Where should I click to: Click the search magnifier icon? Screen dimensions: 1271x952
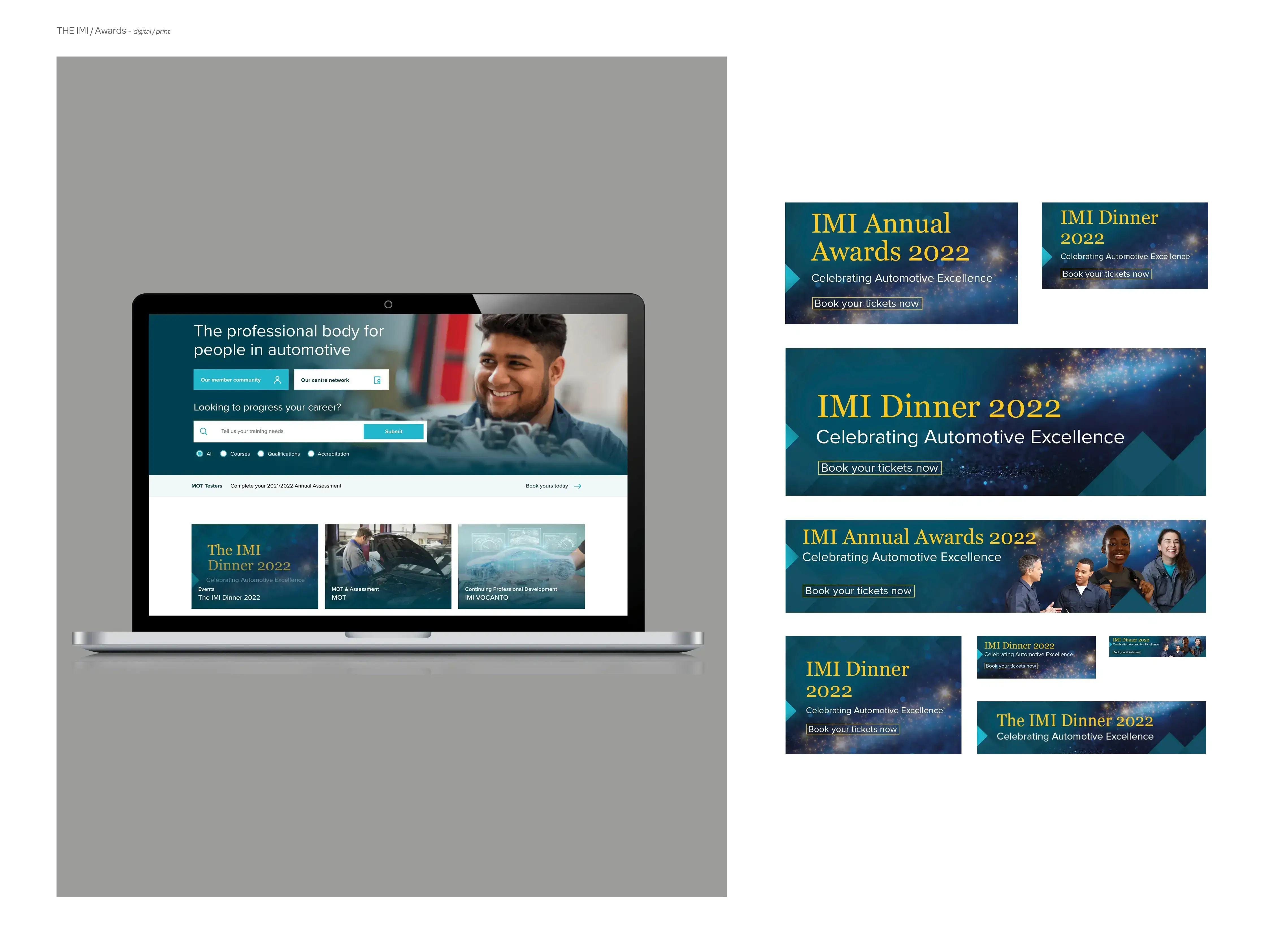(x=203, y=431)
